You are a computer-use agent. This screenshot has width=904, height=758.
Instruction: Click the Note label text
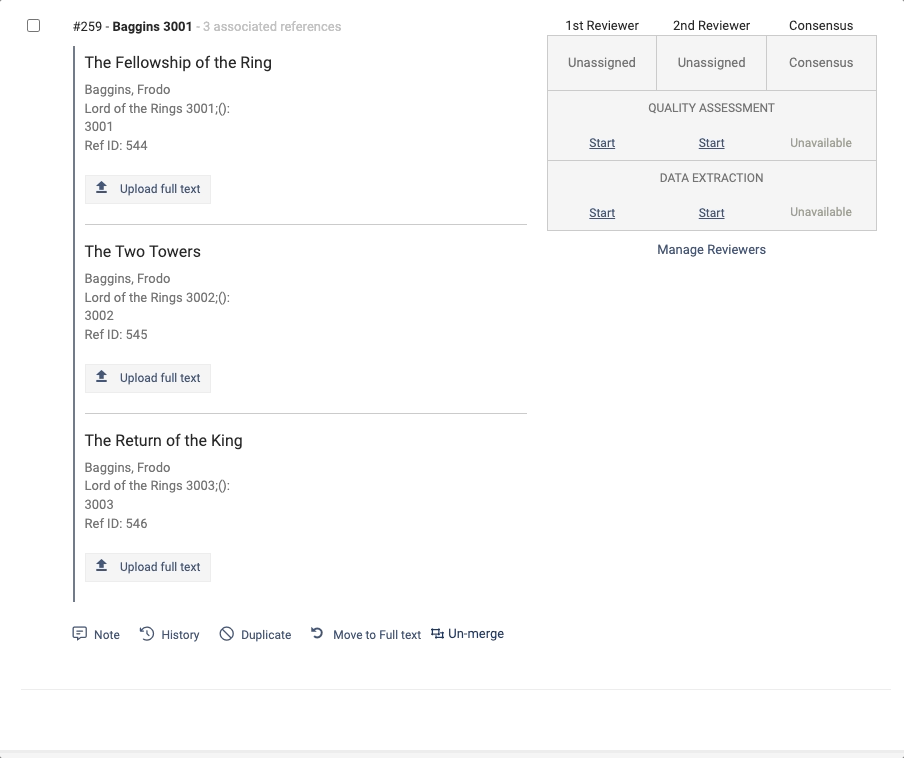pyautogui.click(x=107, y=635)
